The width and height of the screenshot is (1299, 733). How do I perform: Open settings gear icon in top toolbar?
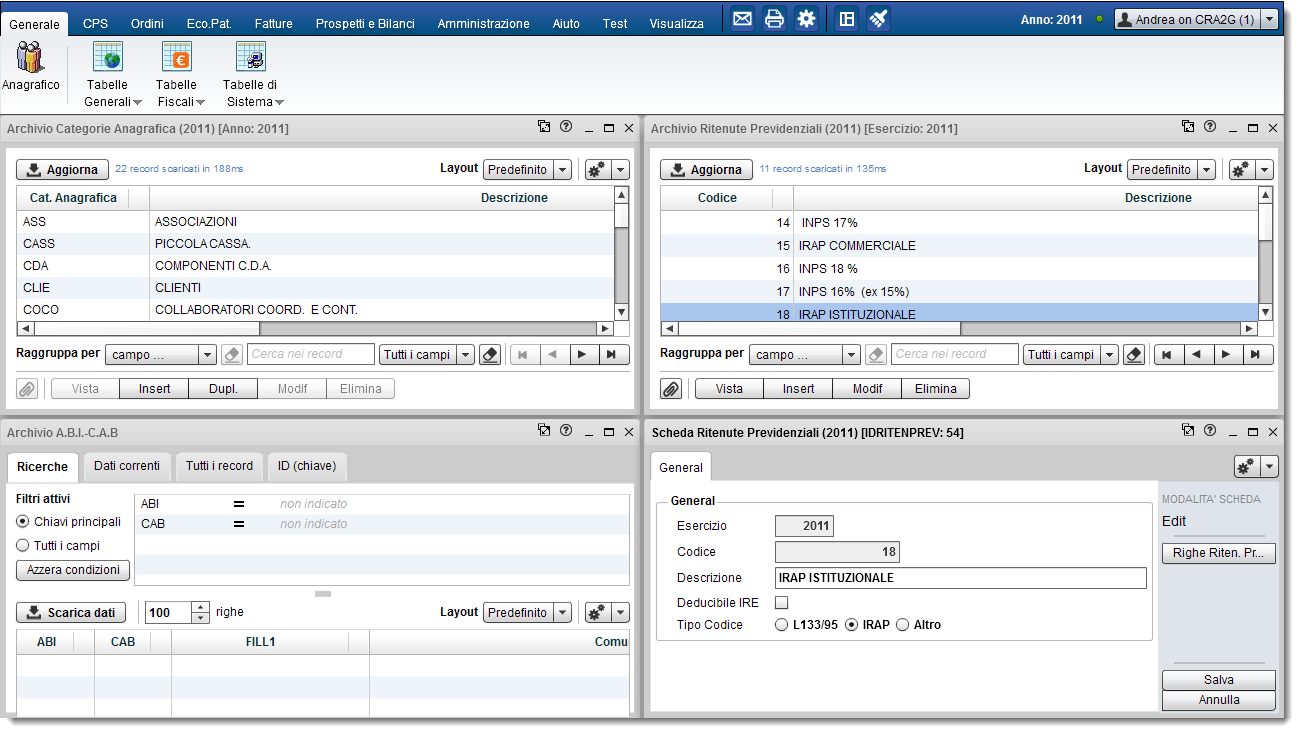pos(806,19)
